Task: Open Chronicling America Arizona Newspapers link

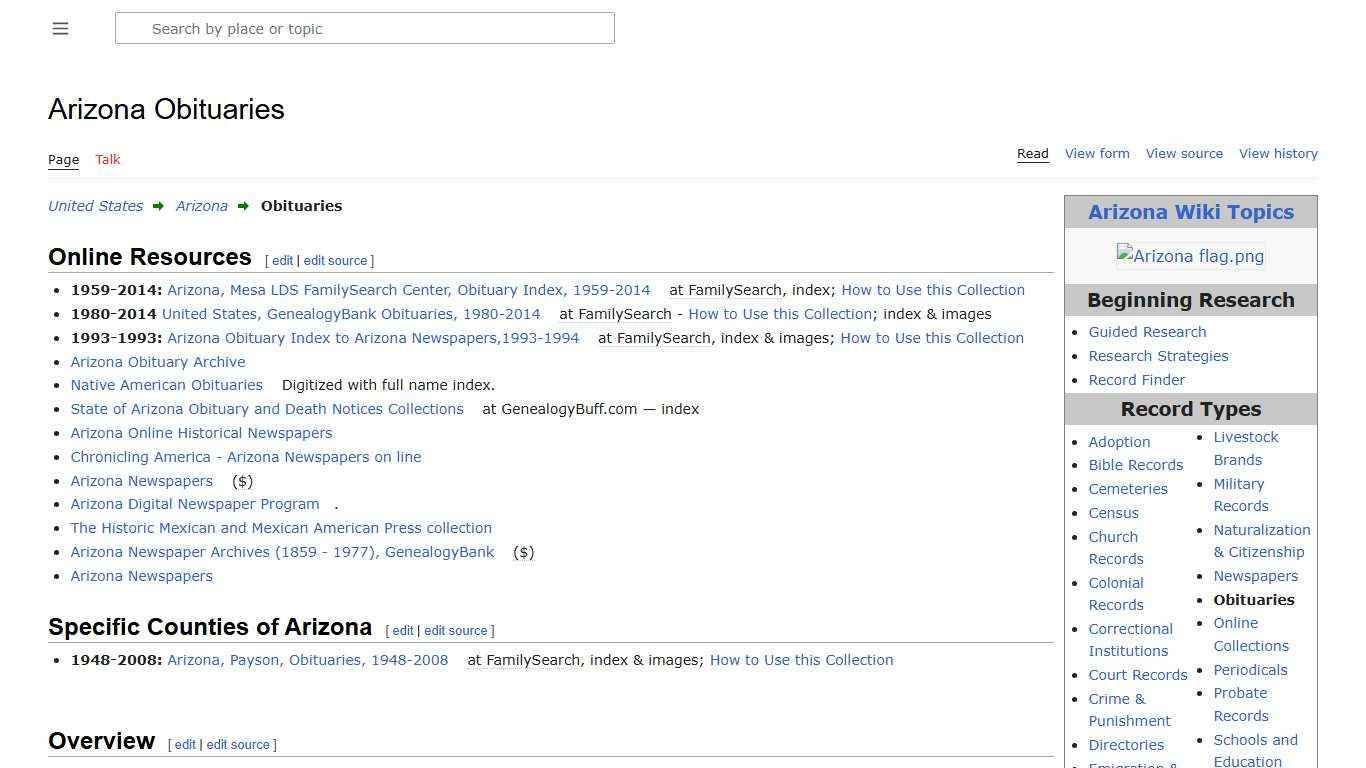Action: click(x=246, y=457)
